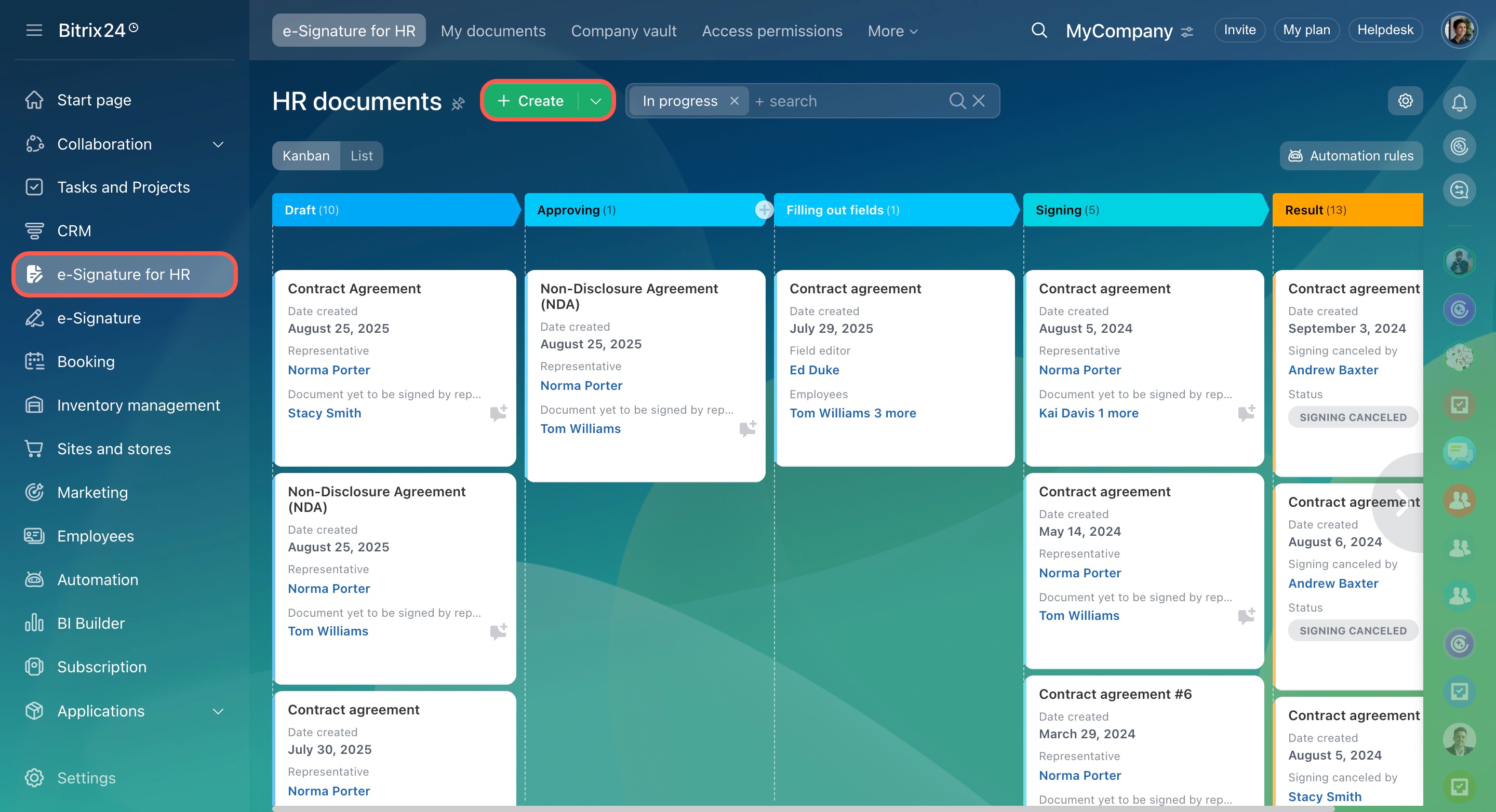This screenshot has width=1496, height=812.
Task: Open Tom Williams 3 more employees link
Action: (x=852, y=413)
